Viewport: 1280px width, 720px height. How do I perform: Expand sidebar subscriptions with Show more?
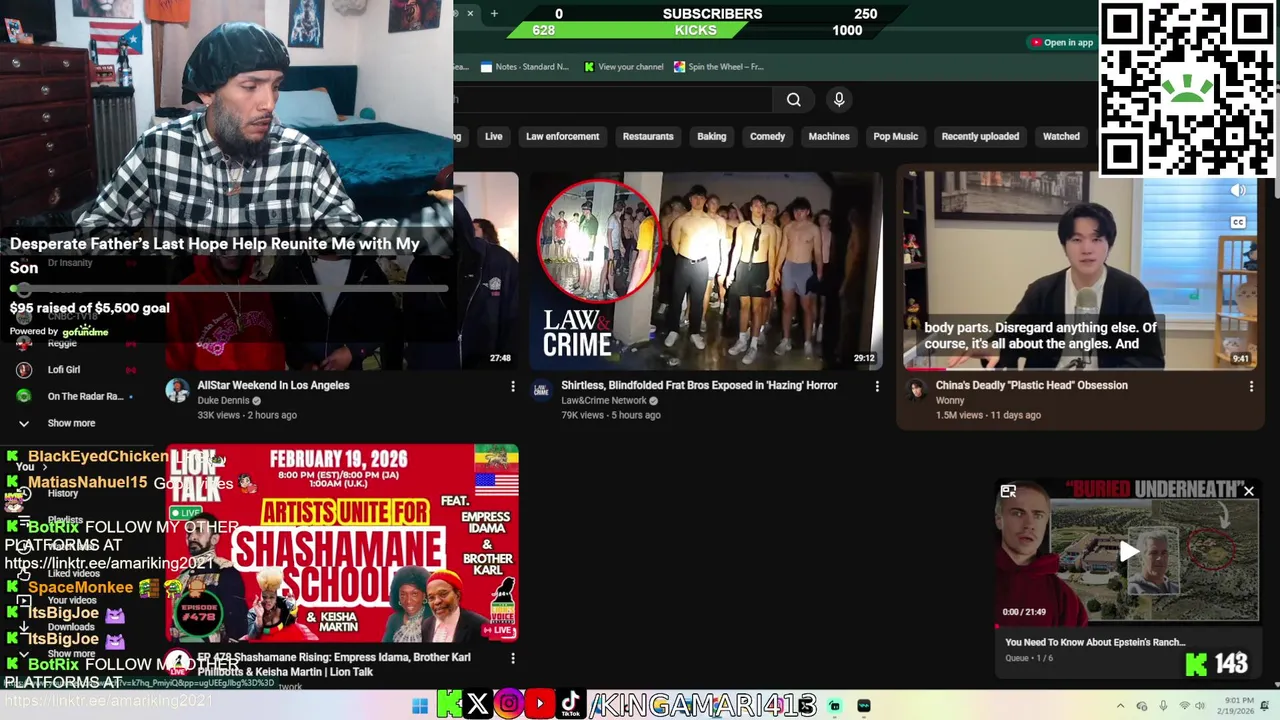(x=70, y=423)
